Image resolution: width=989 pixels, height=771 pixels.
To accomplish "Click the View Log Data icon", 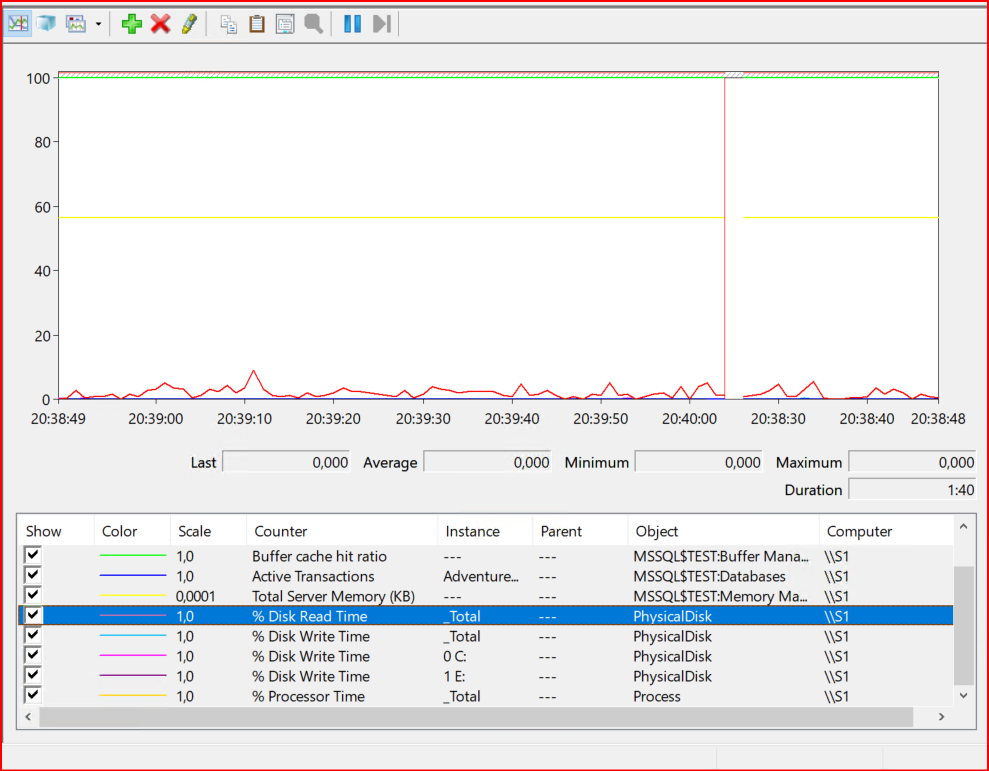I will 46,24.
